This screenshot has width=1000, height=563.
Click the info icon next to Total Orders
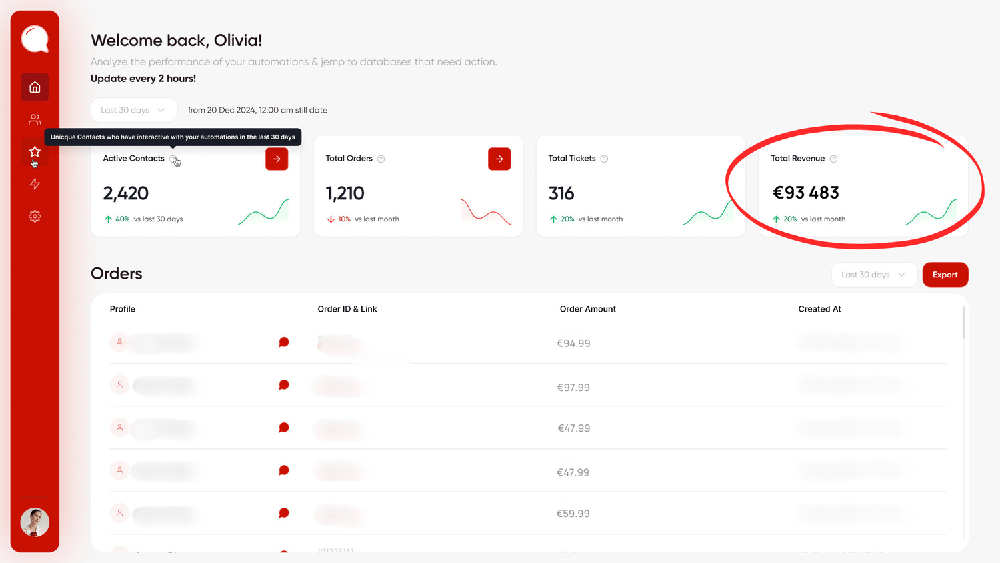[381, 159]
